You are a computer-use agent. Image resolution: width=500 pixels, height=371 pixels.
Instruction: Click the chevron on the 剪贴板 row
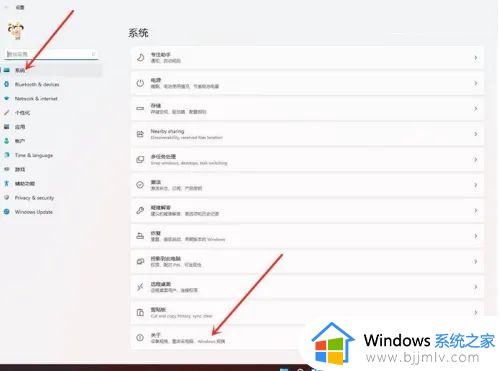tap(476, 312)
